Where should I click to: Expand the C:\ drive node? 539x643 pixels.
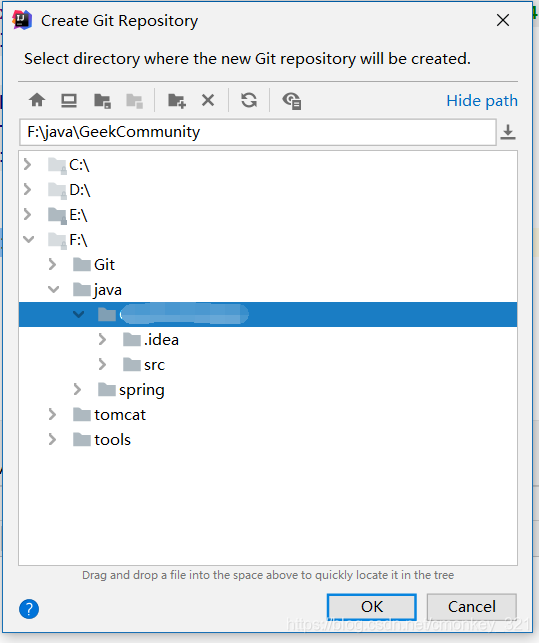[x=27, y=164]
